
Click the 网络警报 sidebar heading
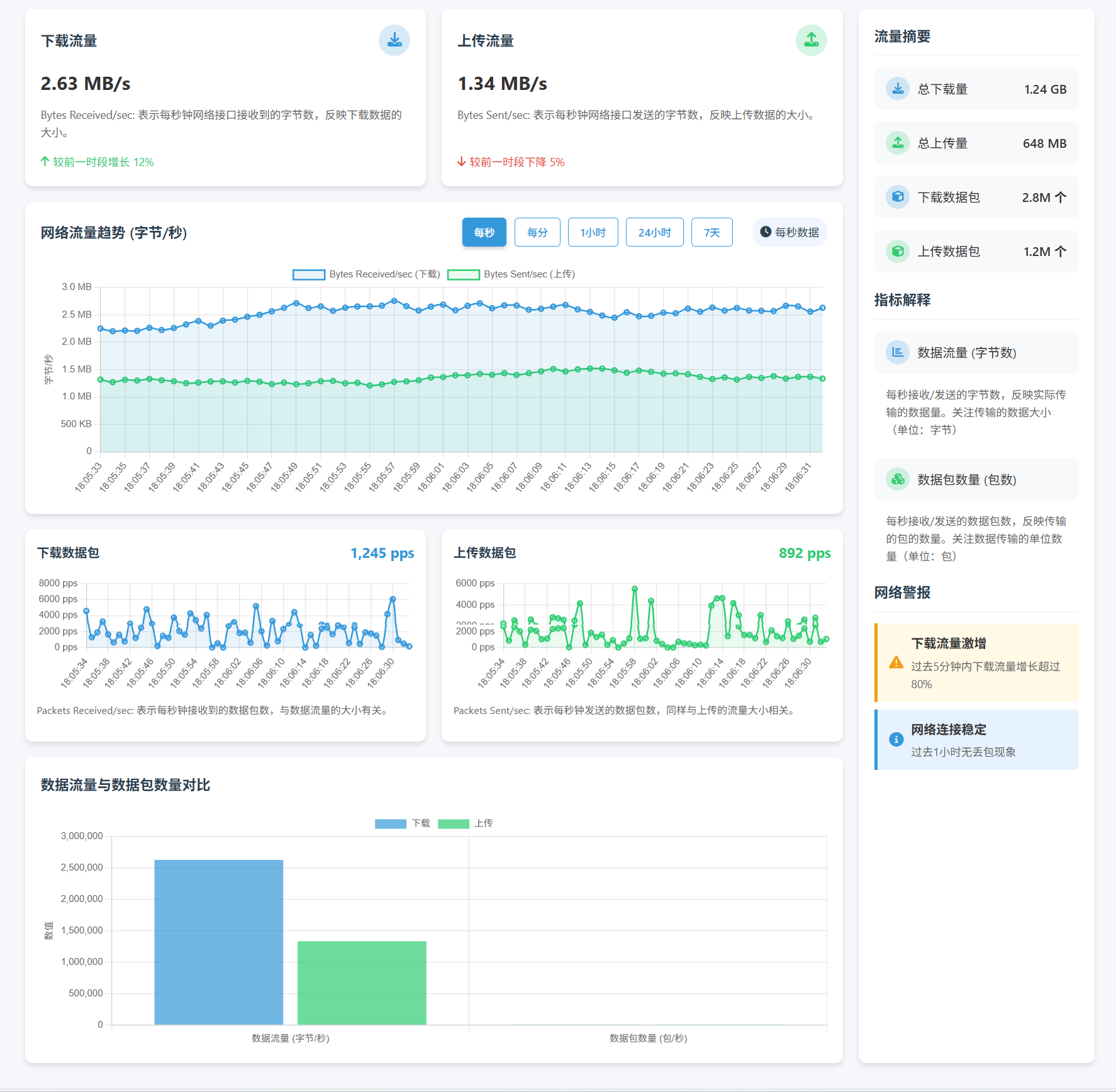[902, 593]
